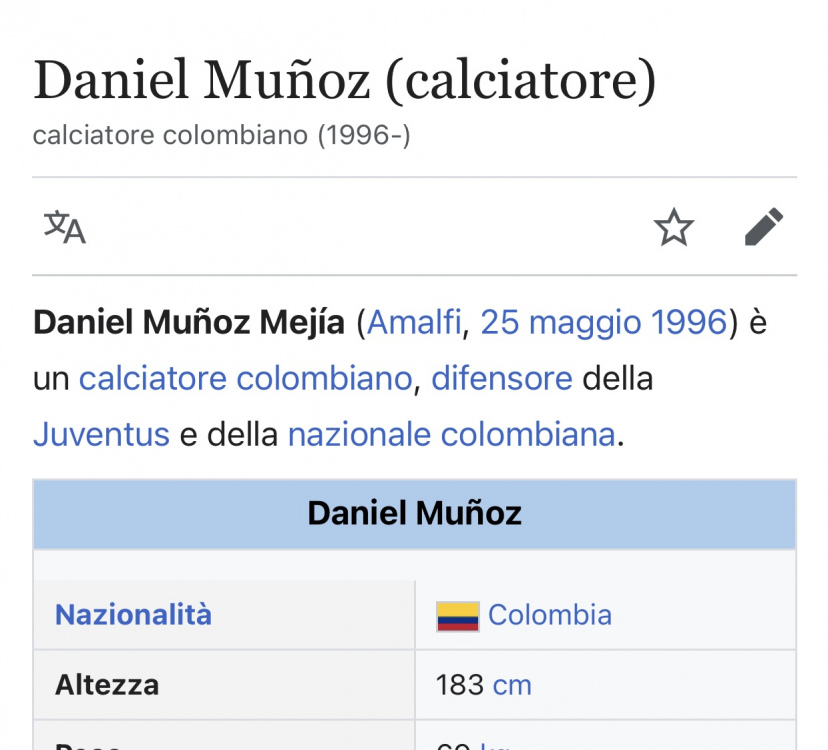Open the calciatore link
Image resolution: width=828 pixels, height=750 pixels.
[x=153, y=378]
